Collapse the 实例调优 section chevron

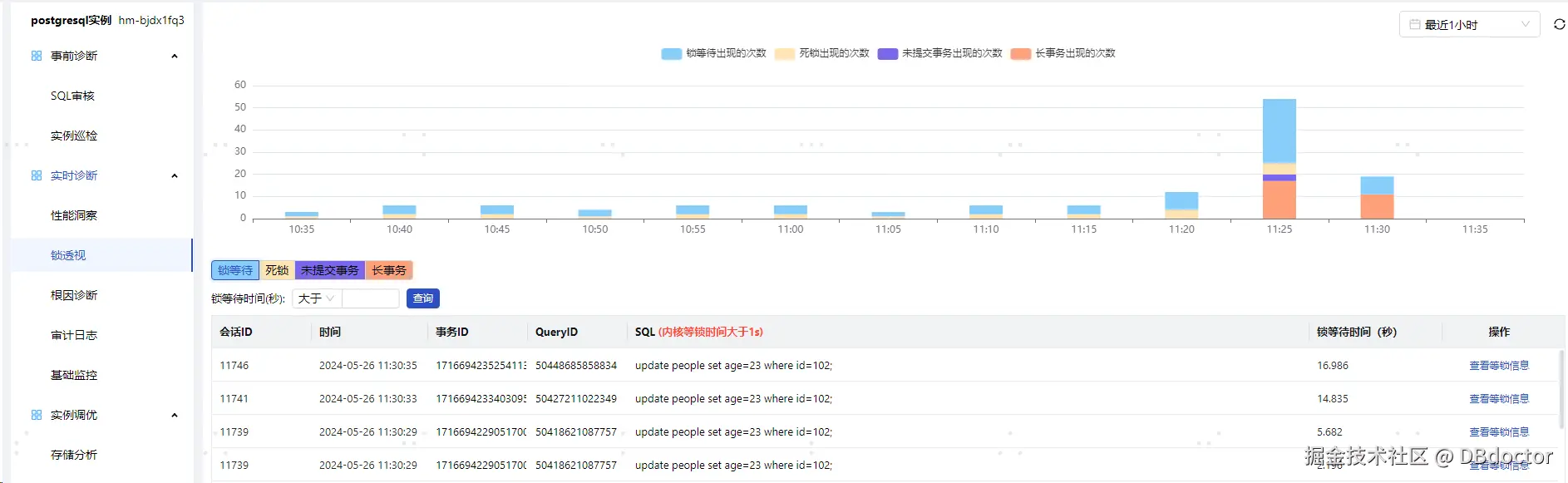point(175,415)
